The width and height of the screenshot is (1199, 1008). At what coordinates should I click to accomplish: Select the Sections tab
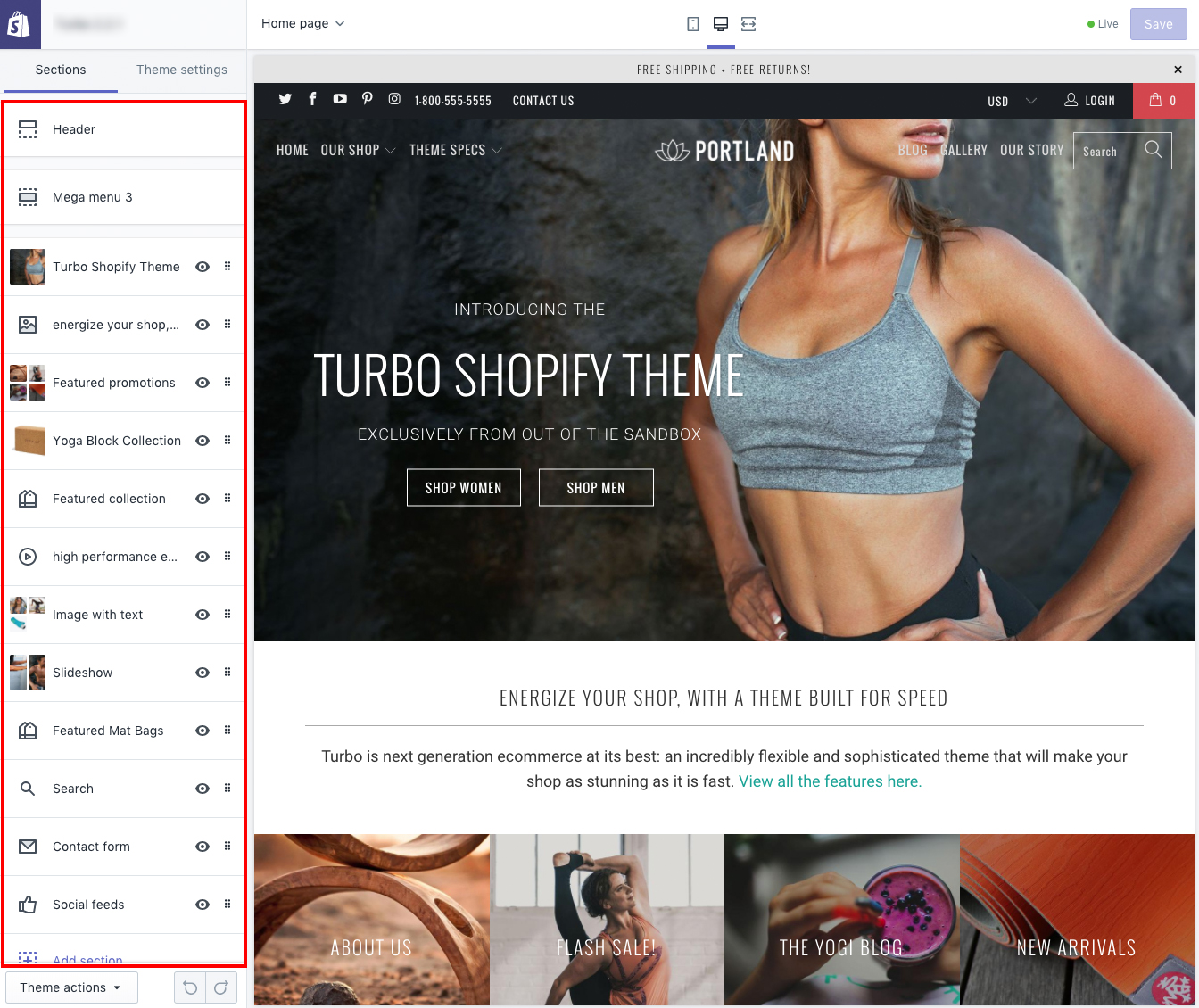pos(61,70)
